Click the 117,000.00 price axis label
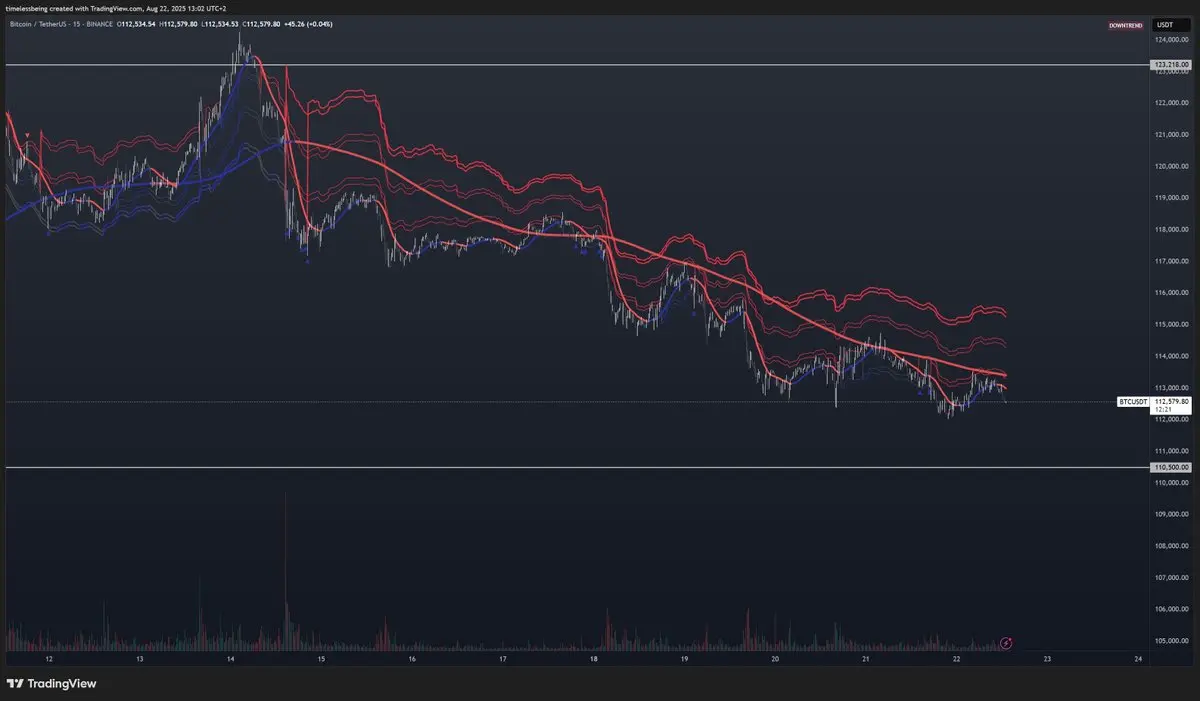Screen dimensions: 1200x701 1171,261
